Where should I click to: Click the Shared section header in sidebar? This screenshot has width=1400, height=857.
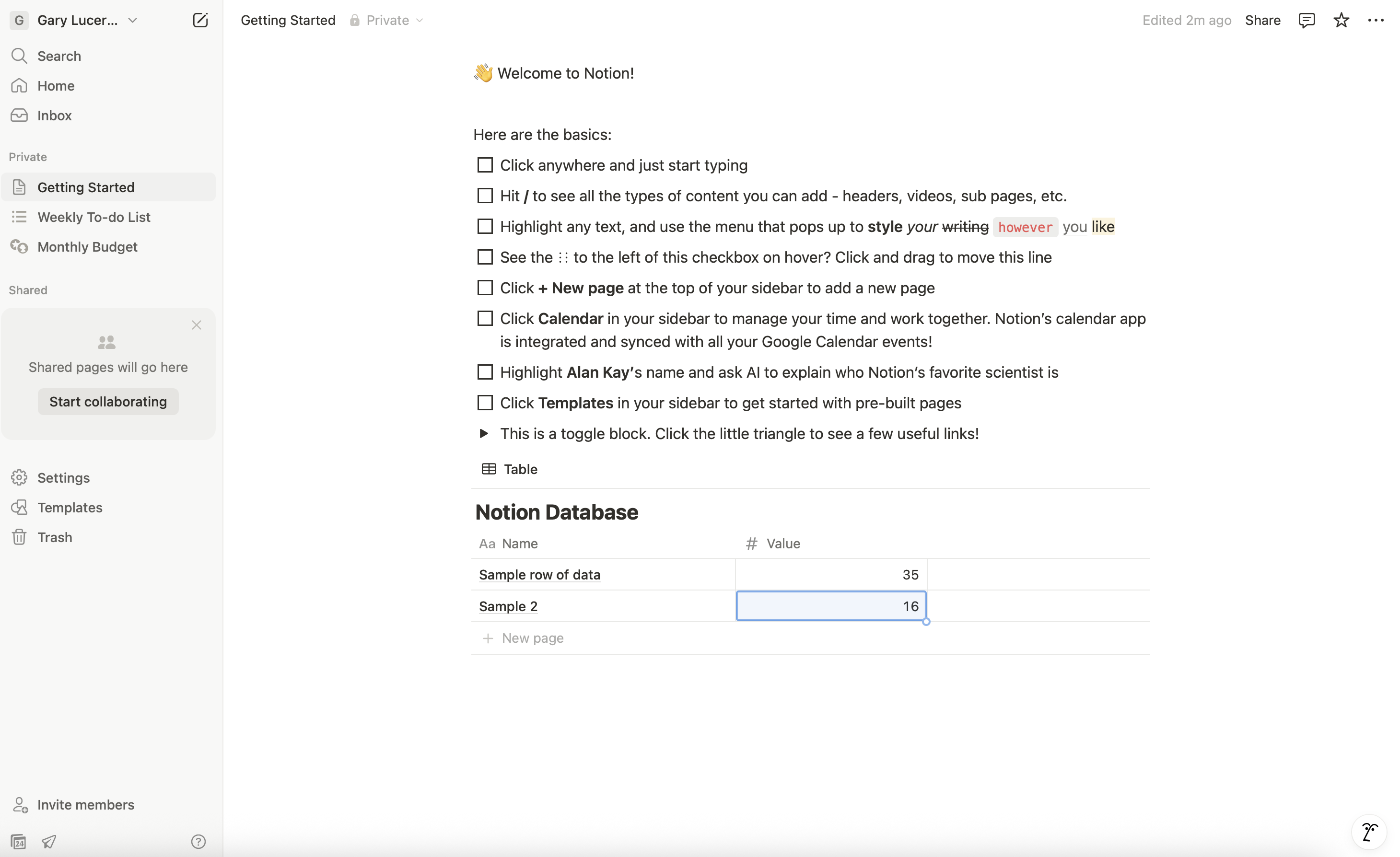click(x=28, y=290)
